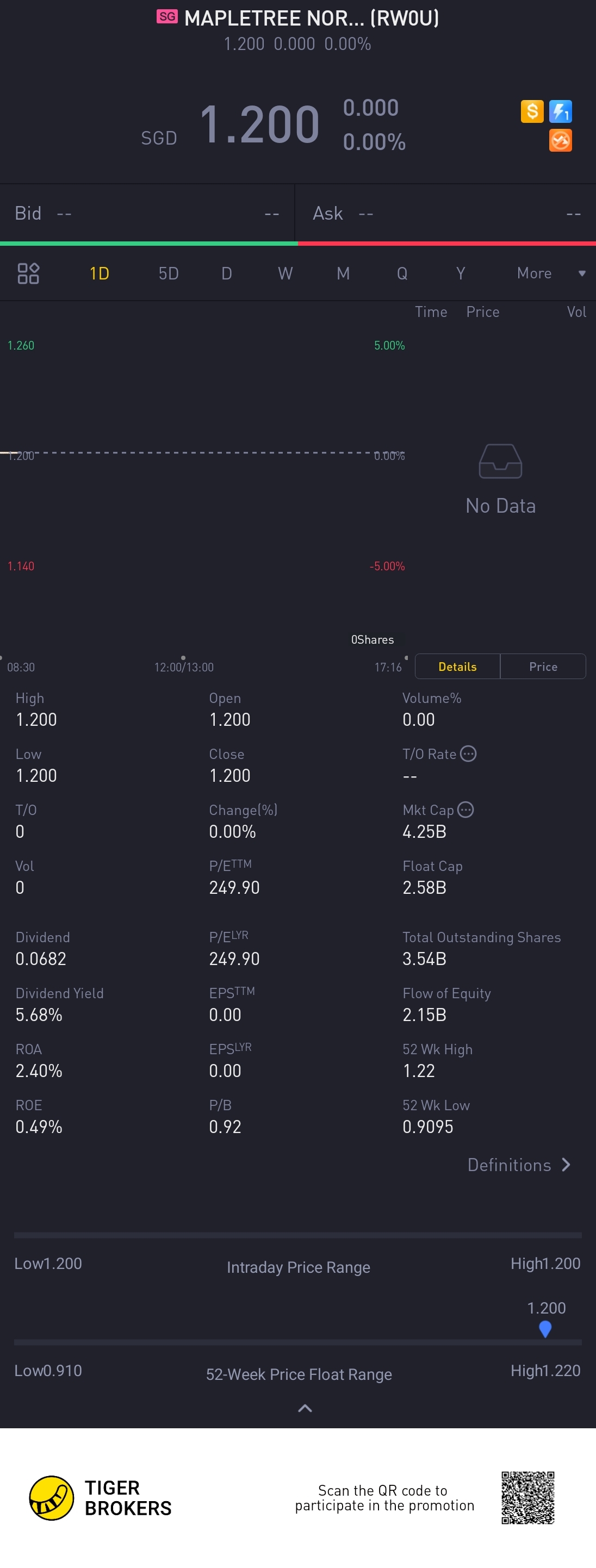
Task: Tap the blue 52-week range marker
Action: (545, 1329)
